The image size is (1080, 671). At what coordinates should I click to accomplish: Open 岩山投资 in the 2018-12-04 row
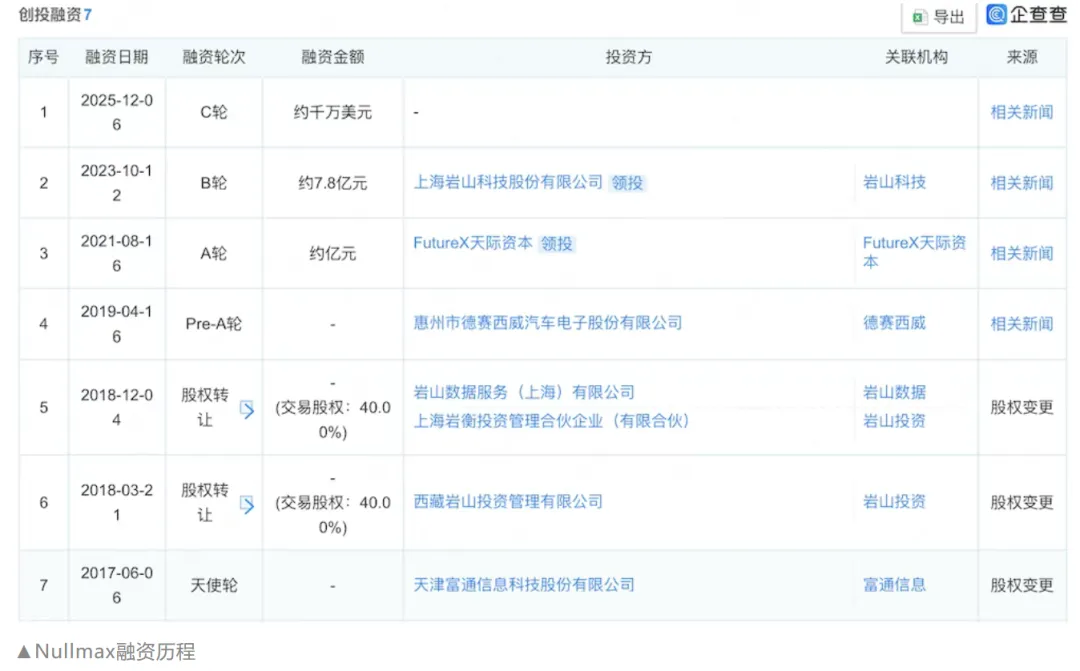894,421
